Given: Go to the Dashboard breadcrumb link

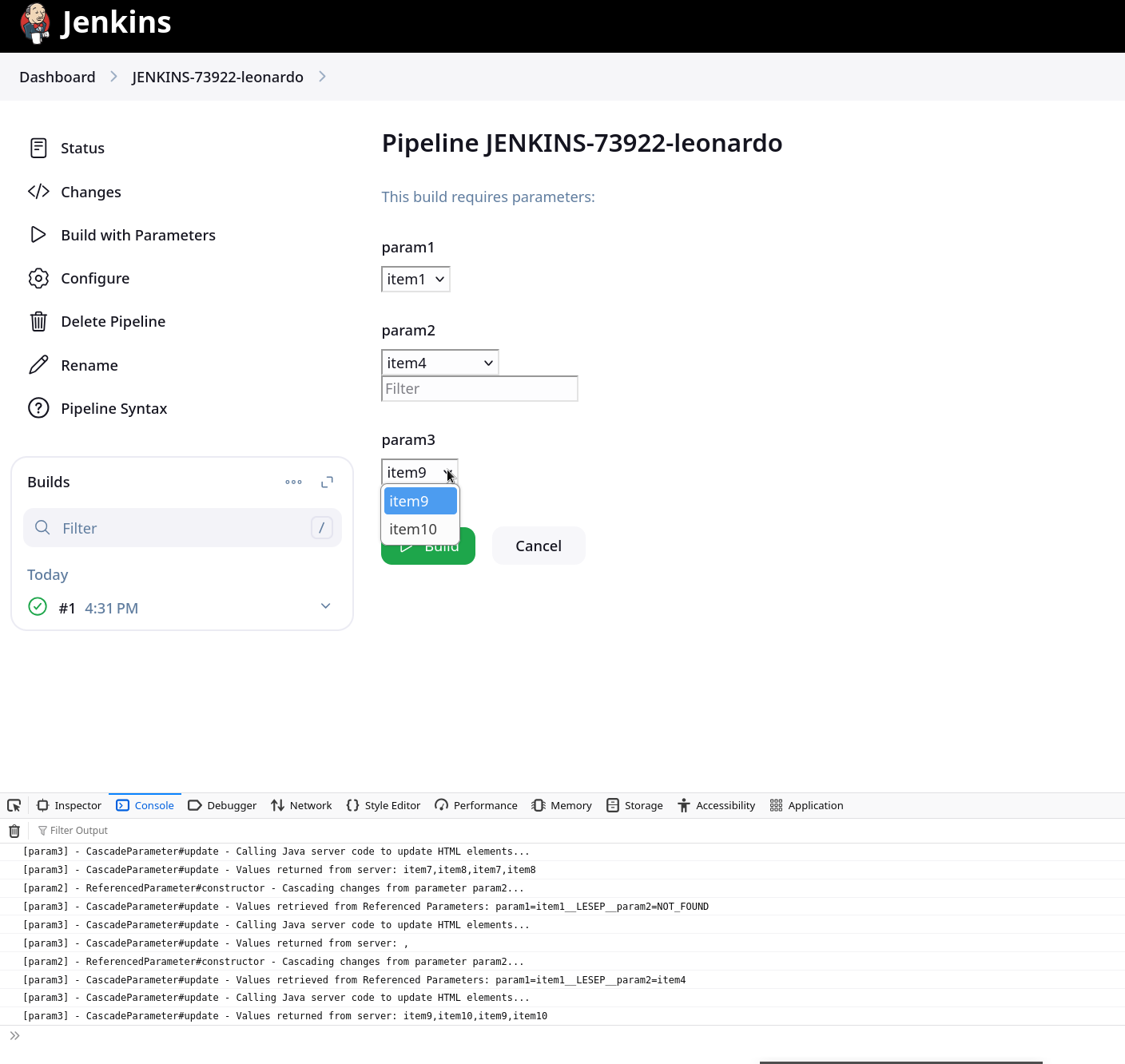Looking at the screenshot, I should (x=58, y=77).
